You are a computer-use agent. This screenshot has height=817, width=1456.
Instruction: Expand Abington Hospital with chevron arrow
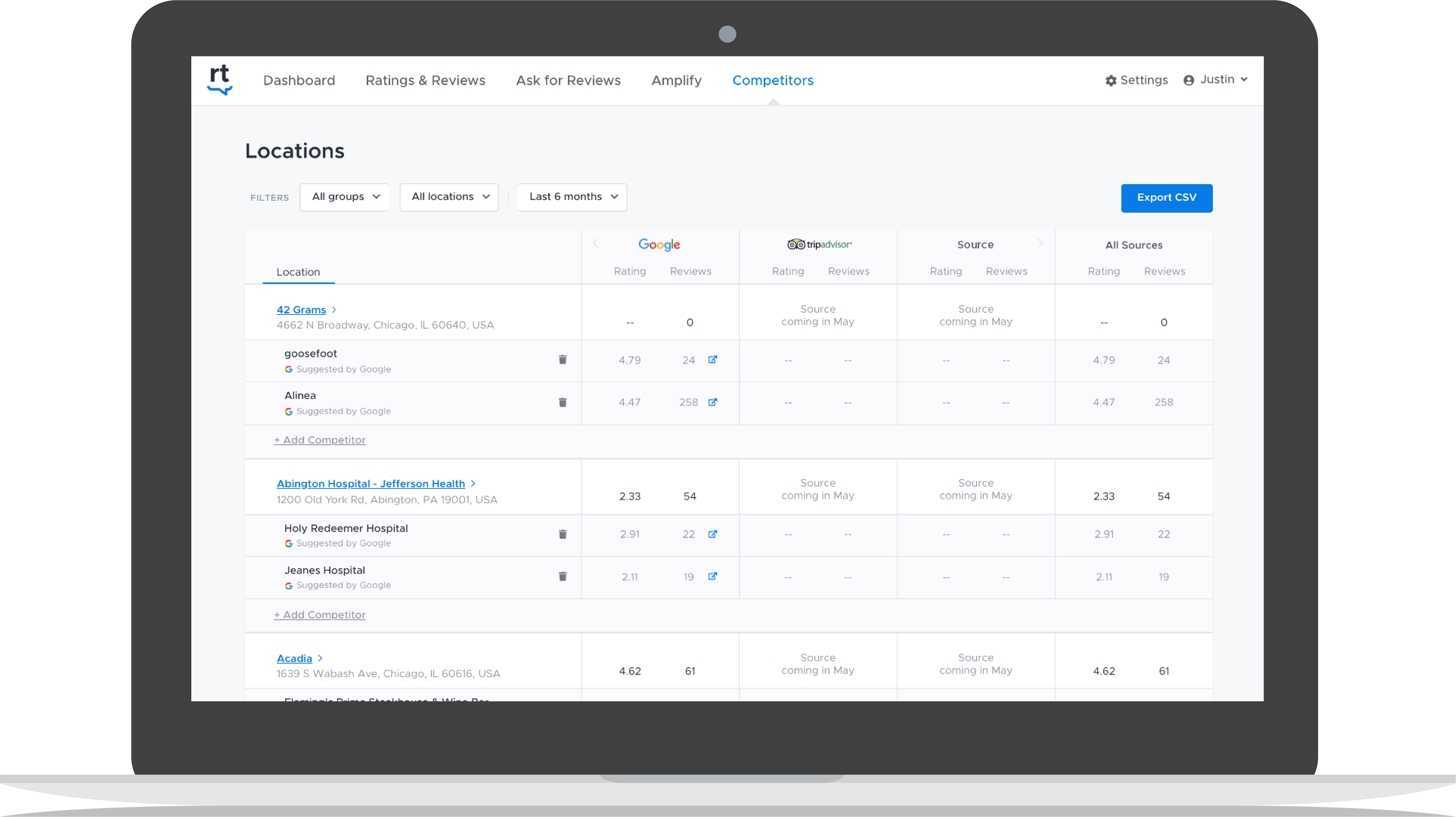click(473, 484)
